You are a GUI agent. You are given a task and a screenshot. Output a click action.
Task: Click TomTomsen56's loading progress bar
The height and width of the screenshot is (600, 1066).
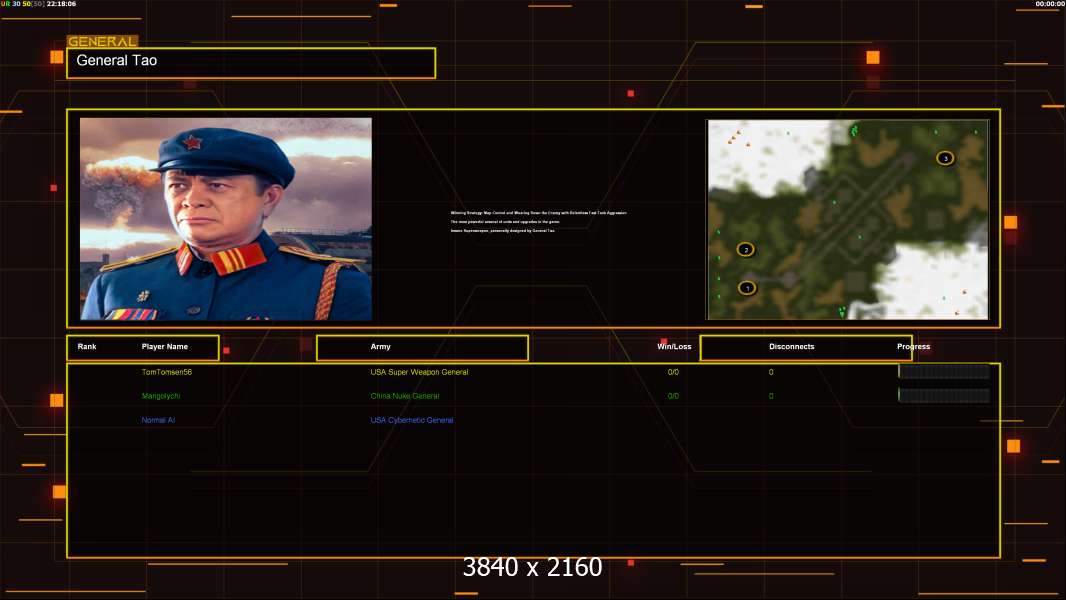[944, 371]
